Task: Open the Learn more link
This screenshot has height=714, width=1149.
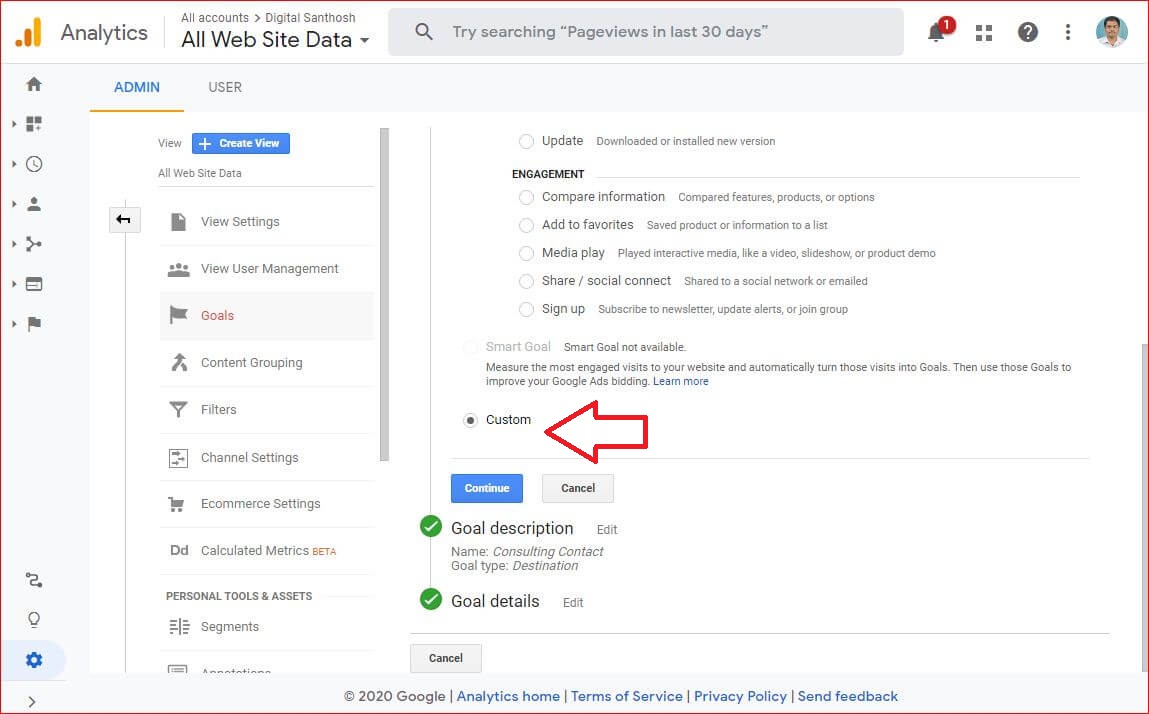Action: (x=681, y=381)
